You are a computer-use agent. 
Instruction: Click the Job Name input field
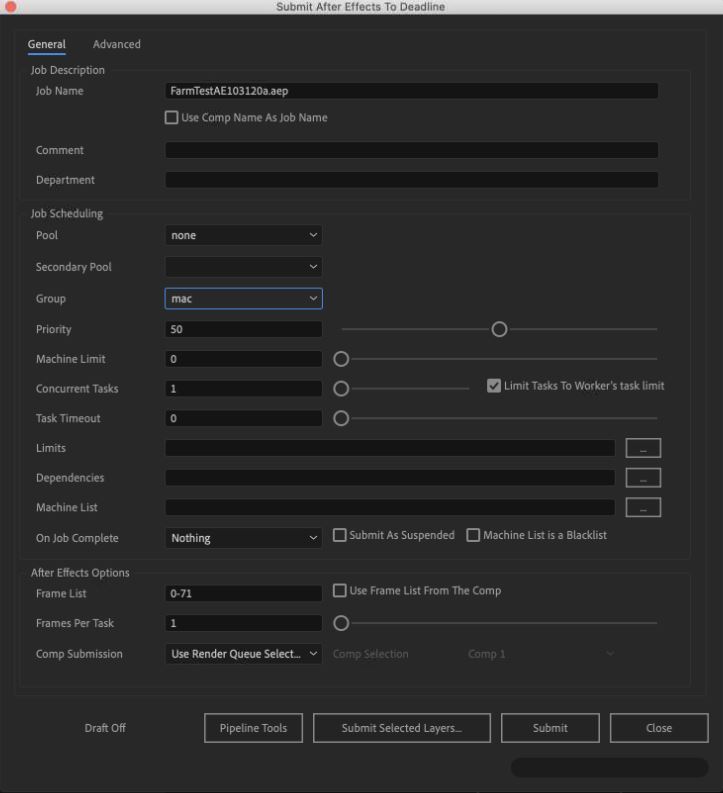point(412,91)
